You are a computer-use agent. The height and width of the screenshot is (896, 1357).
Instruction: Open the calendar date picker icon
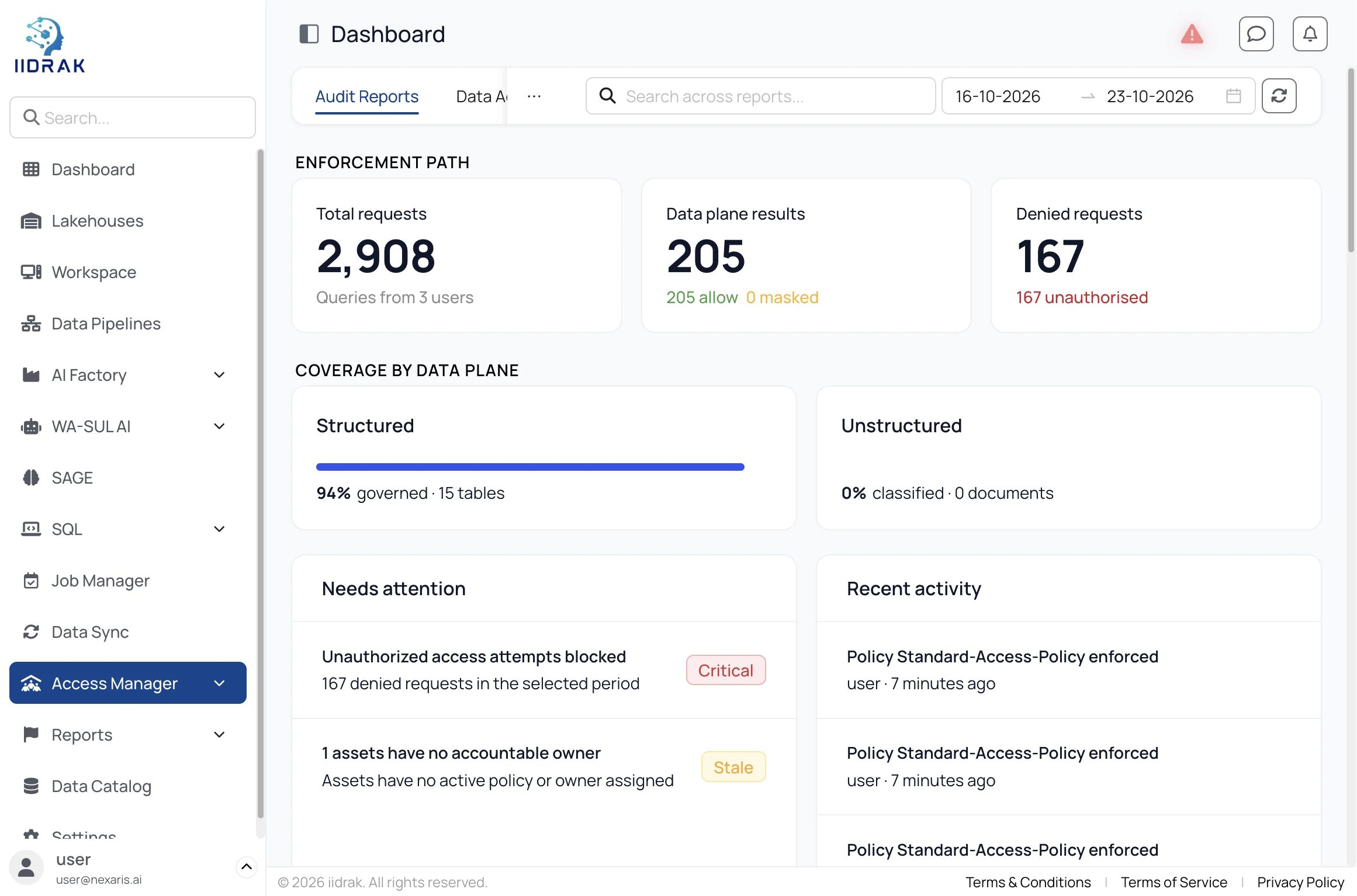pos(1233,96)
